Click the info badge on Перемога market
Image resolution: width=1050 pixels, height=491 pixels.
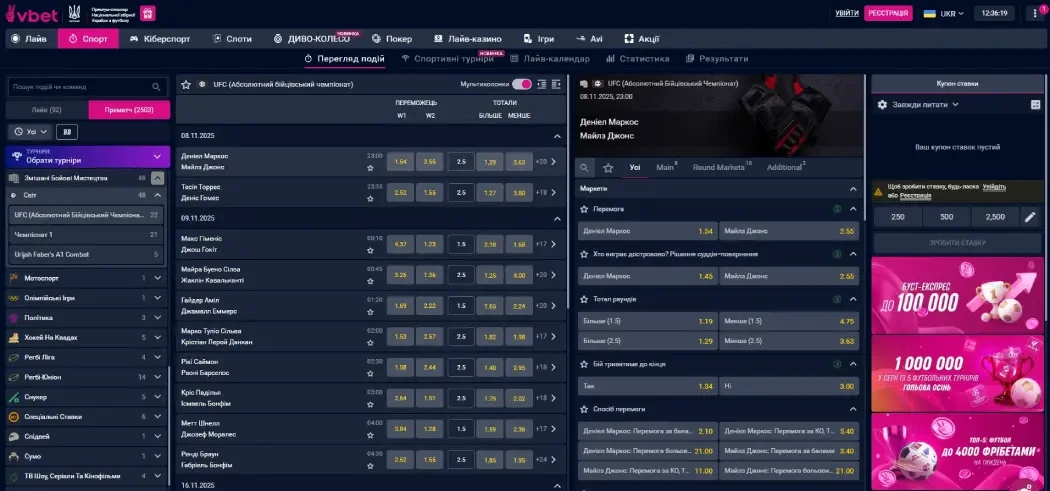(x=837, y=209)
